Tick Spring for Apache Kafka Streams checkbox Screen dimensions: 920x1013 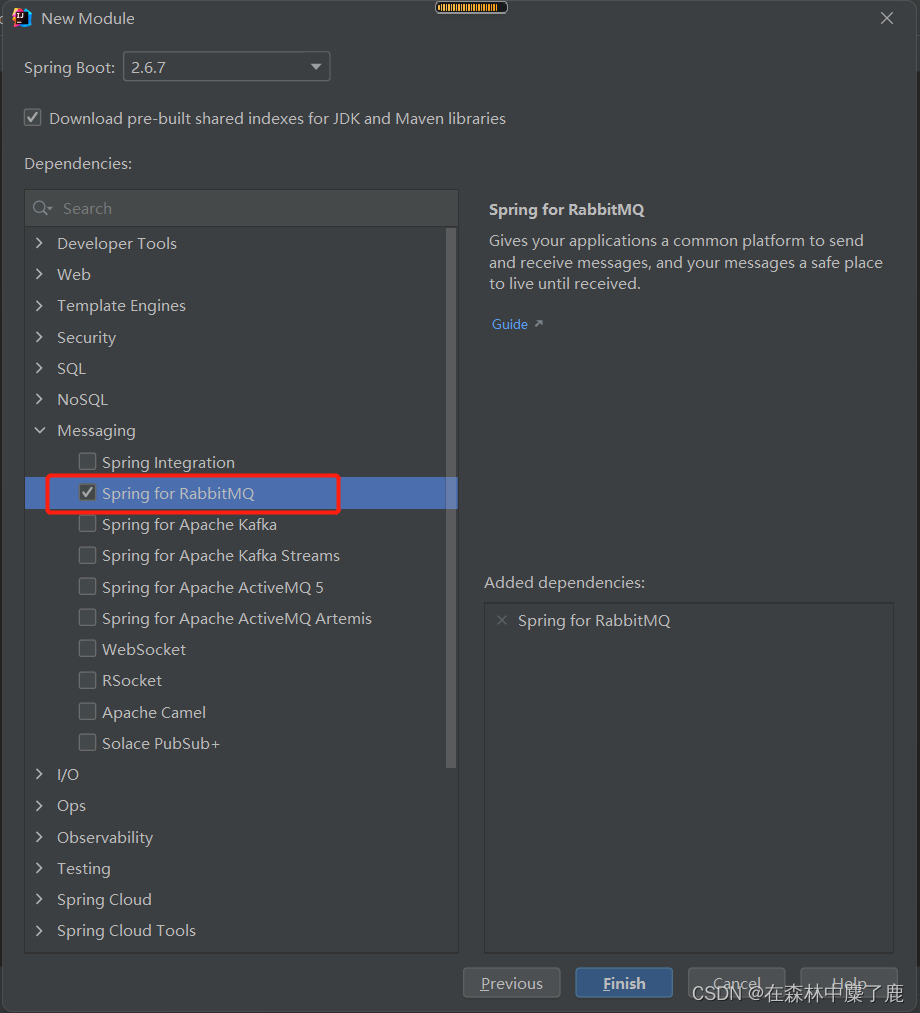tap(87, 555)
